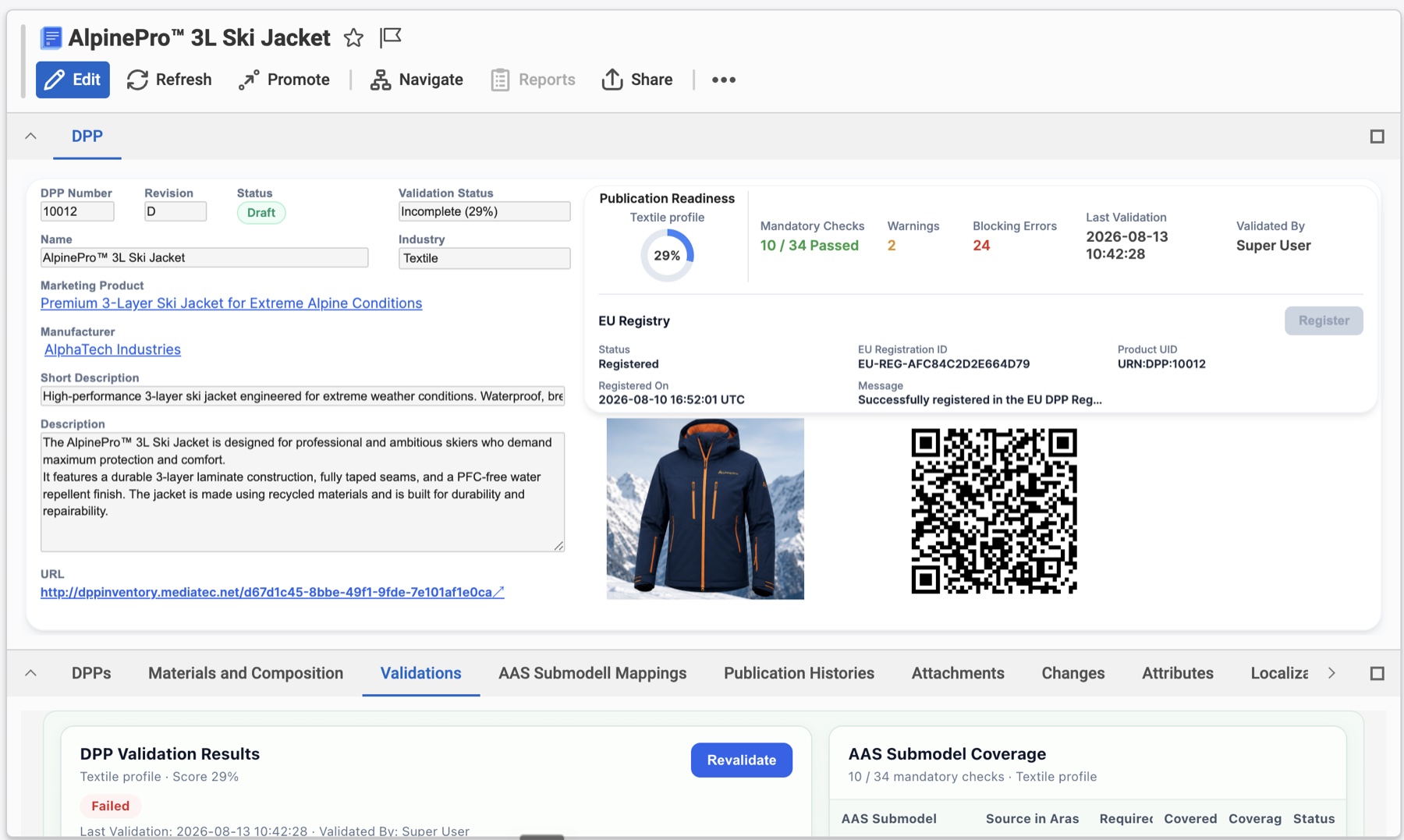The height and width of the screenshot is (840, 1404).
Task: Click the Blocking Errors count 24
Action: click(x=981, y=246)
